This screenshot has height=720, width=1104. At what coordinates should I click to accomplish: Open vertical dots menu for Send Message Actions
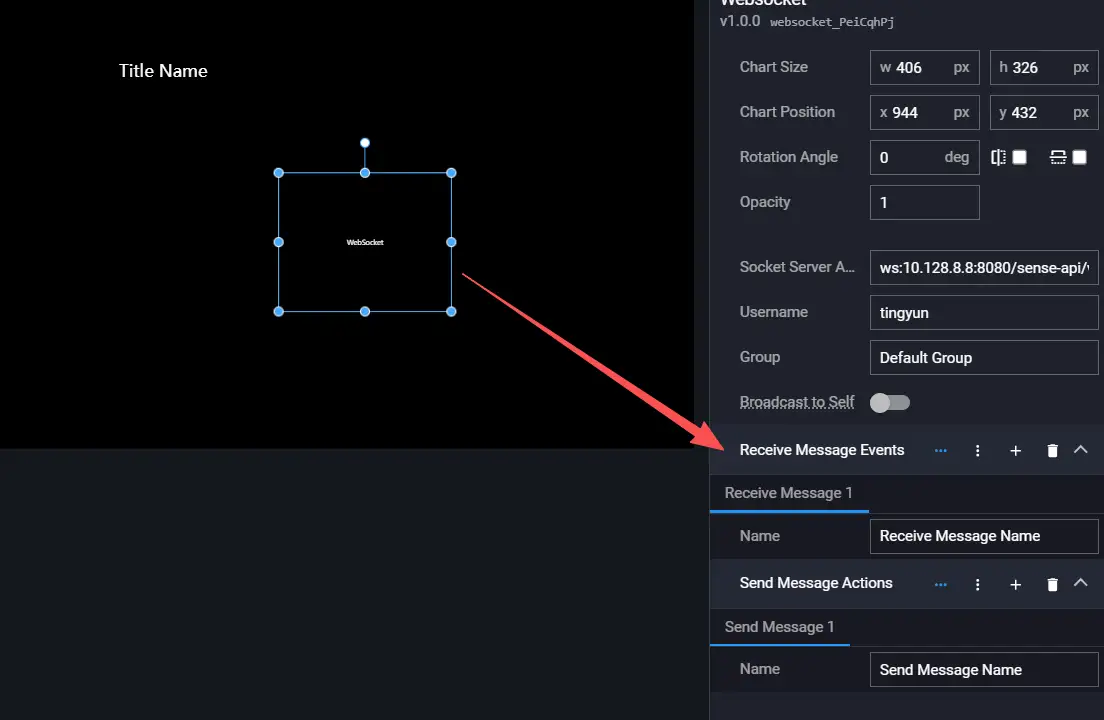[x=977, y=584]
